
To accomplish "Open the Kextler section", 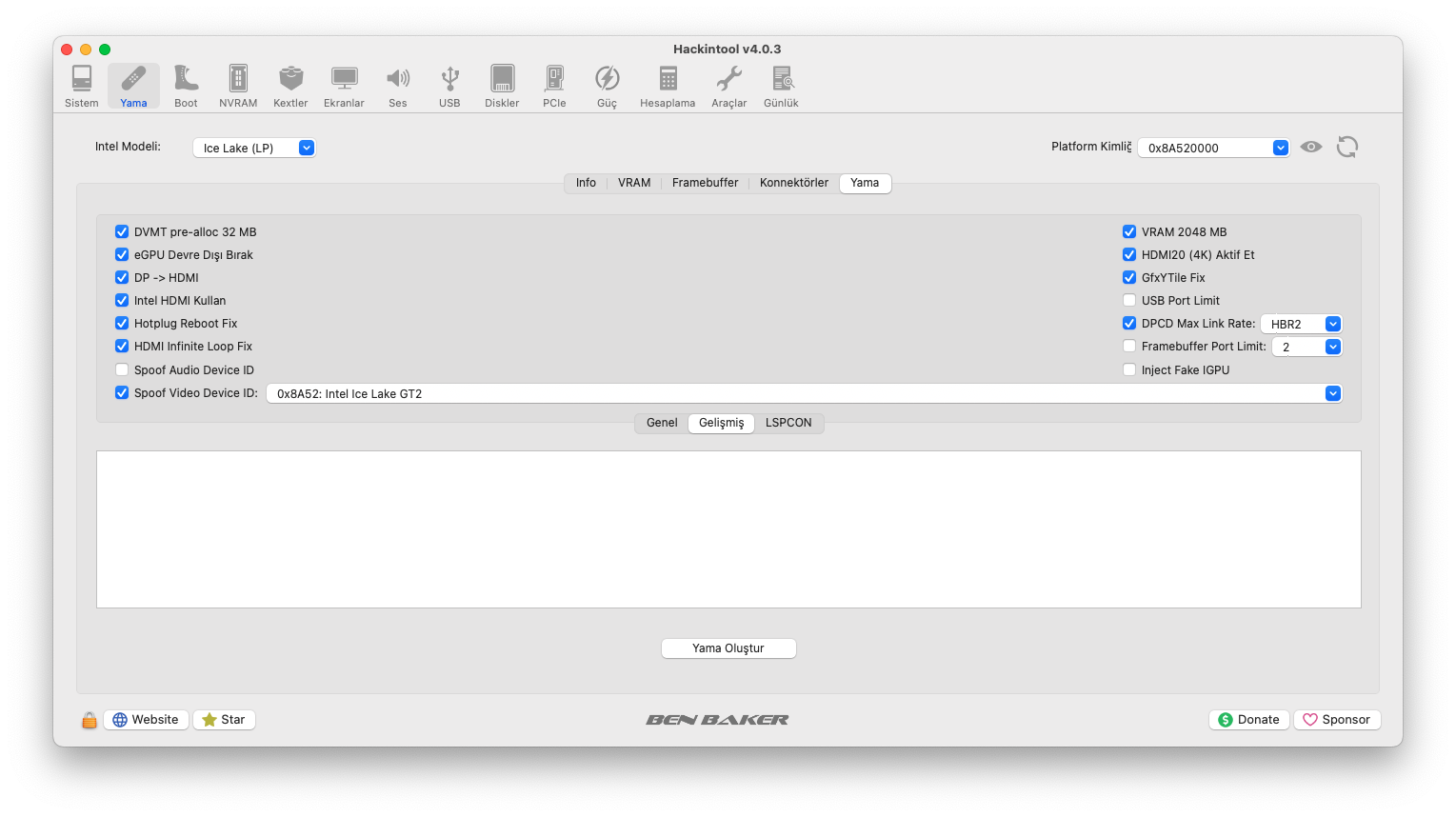I will 290,86.
